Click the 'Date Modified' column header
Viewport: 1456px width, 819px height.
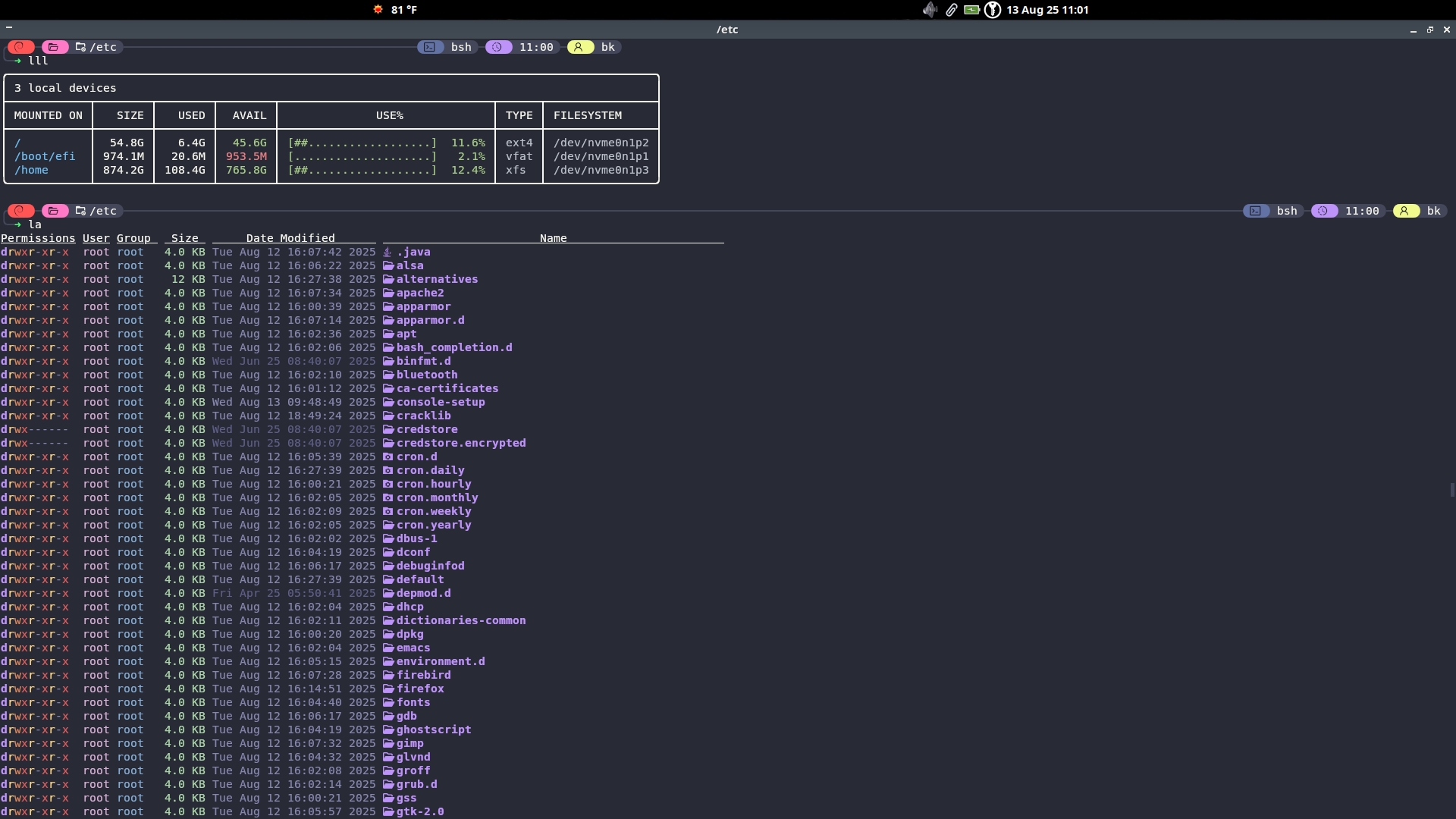(x=290, y=238)
